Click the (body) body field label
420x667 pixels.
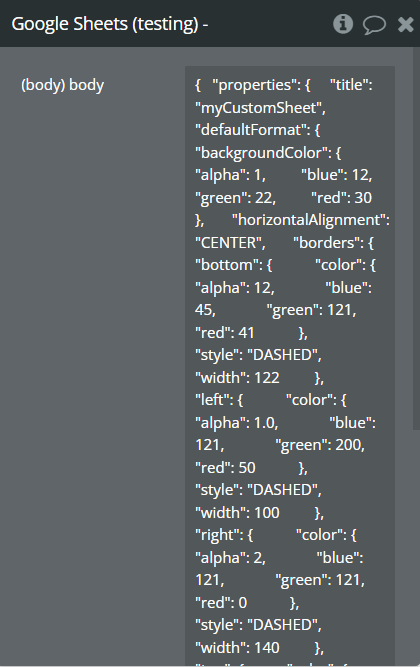[x=63, y=85]
